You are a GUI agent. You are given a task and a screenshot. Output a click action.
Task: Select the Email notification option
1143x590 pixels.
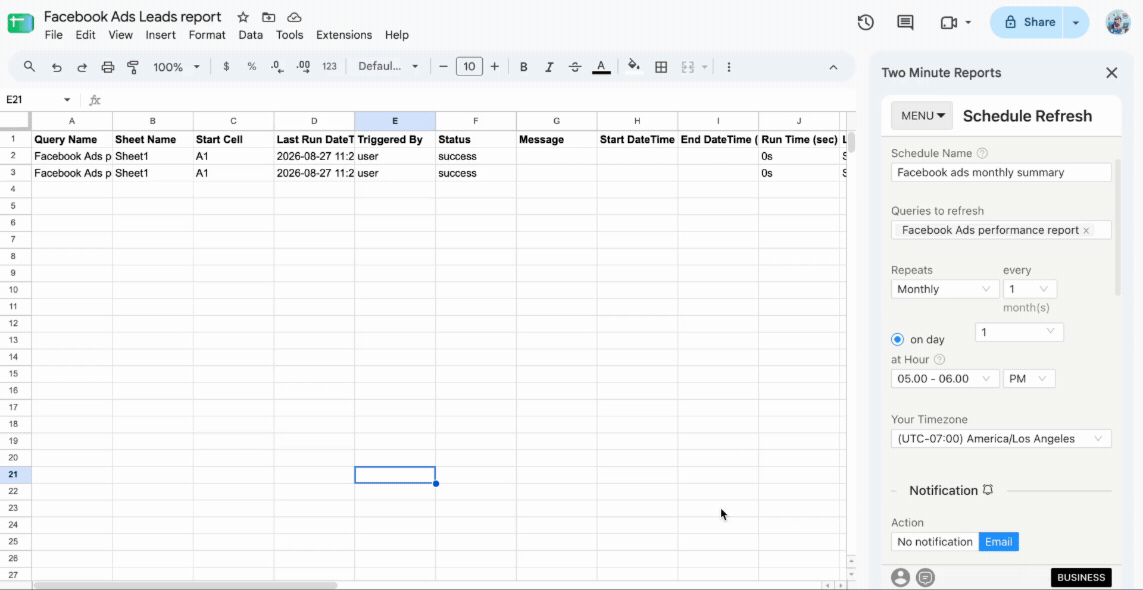pos(998,542)
